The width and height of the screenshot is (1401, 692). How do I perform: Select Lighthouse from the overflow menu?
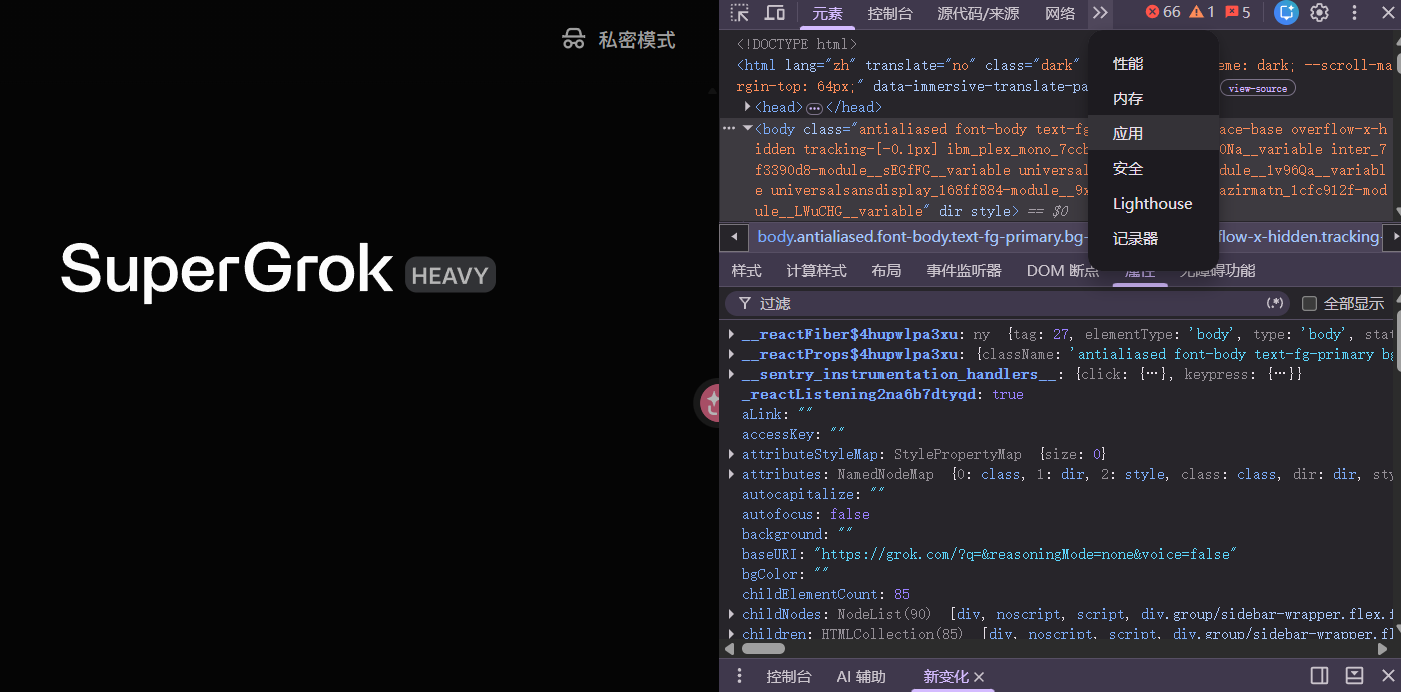coord(1153,203)
